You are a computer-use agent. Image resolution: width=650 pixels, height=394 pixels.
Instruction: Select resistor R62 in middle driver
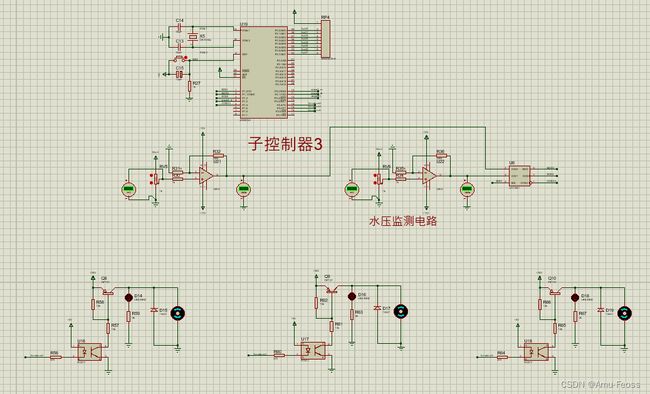316,303
